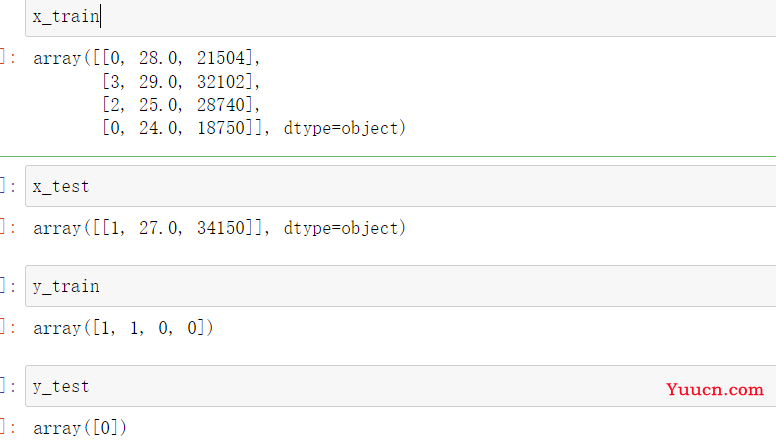The image size is (776, 444).
Task: Place cursor in the y_test cell
Action: click(350, 386)
